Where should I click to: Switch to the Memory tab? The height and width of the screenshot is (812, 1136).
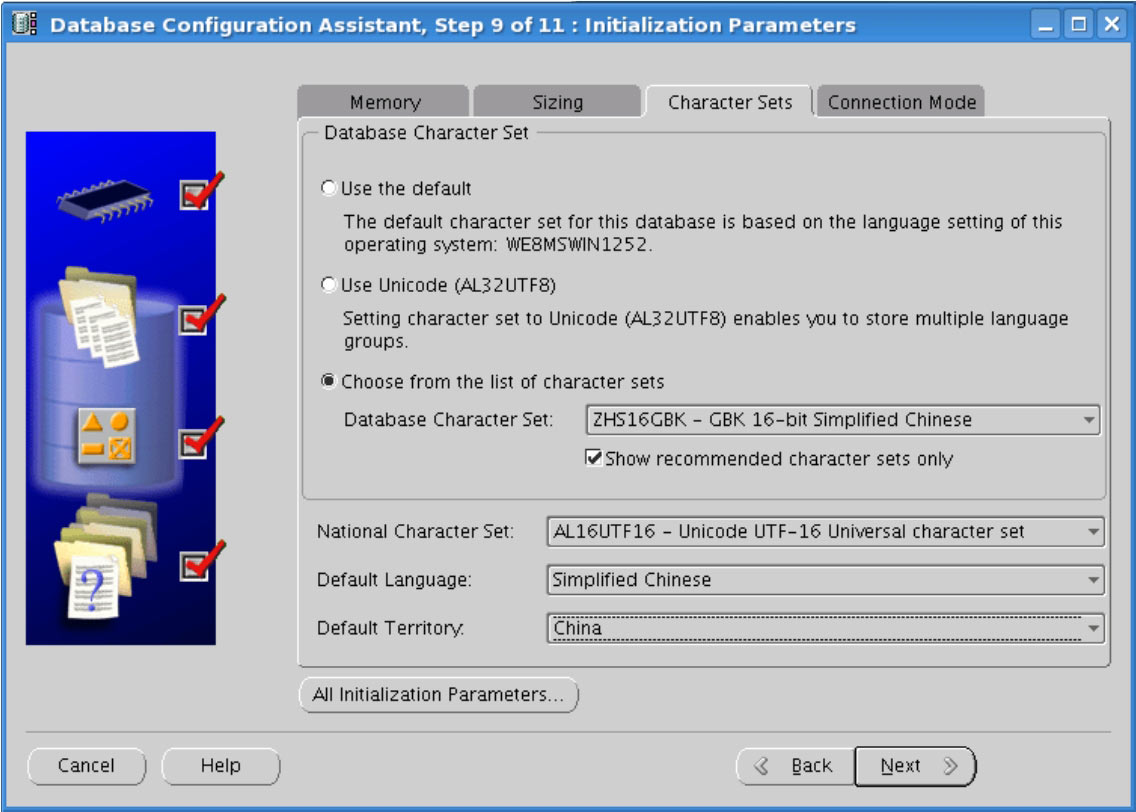(x=385, y=102)
